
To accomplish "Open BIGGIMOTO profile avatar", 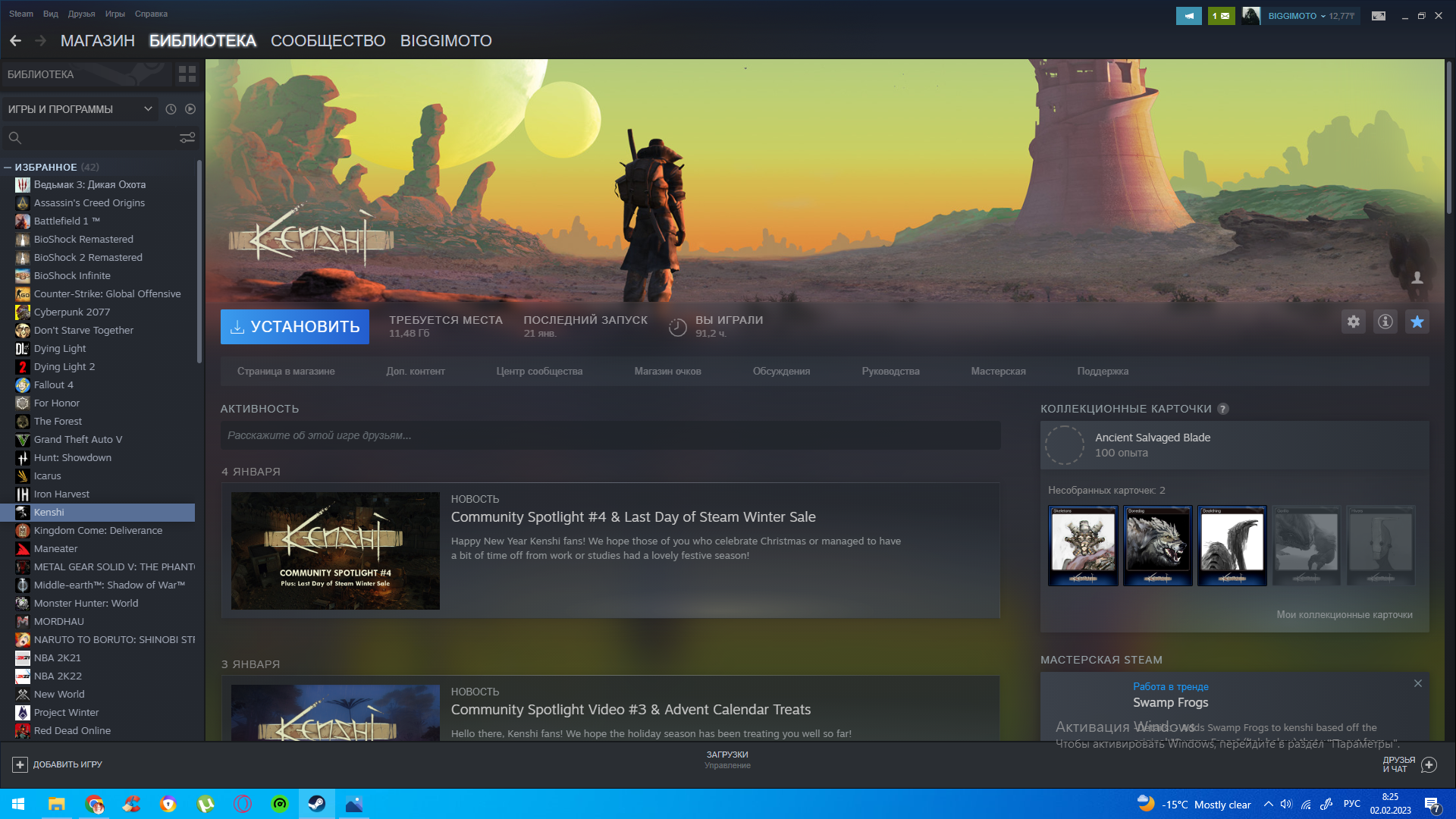I will pos(1251,16).
